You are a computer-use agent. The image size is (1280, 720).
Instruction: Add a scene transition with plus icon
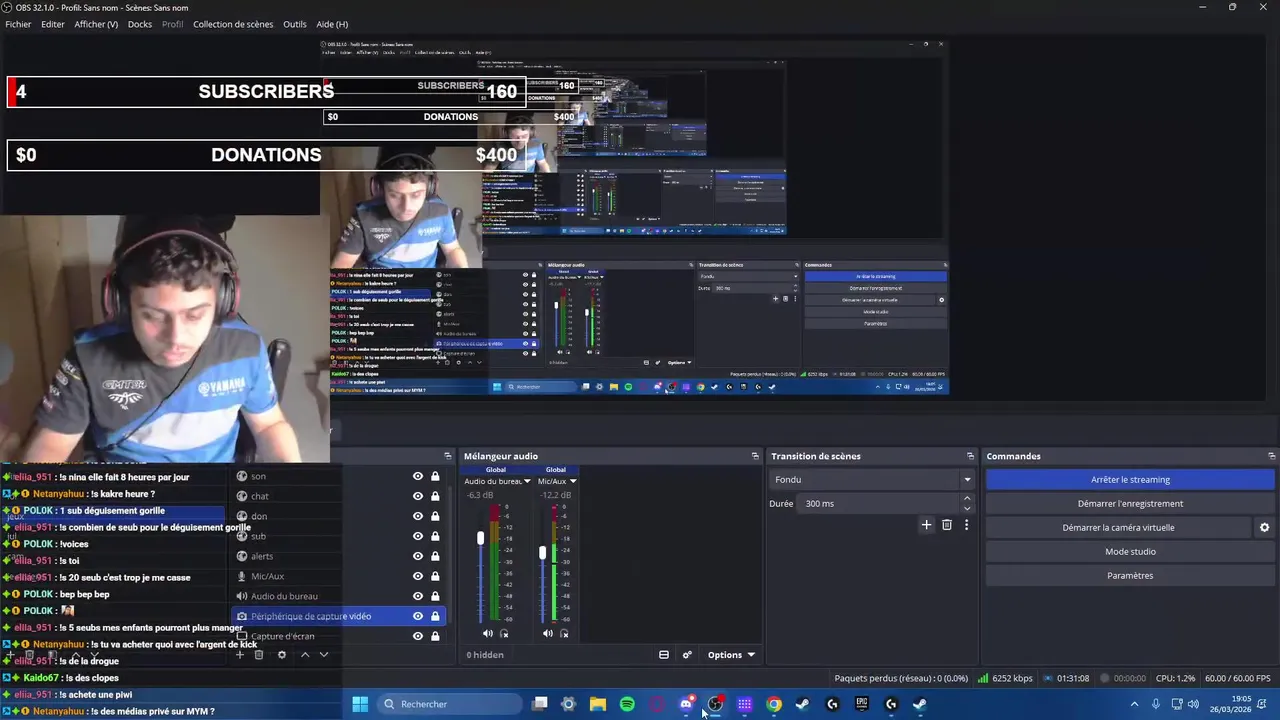926,524
